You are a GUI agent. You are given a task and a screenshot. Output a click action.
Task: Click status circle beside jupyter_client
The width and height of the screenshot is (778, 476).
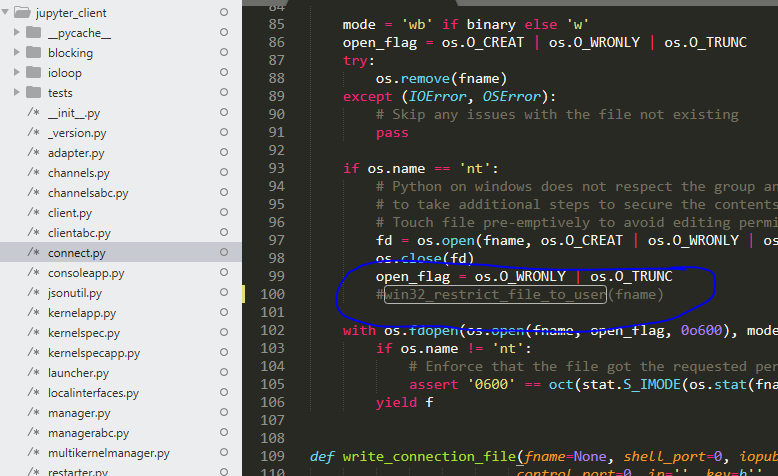[x=224, y=12]
